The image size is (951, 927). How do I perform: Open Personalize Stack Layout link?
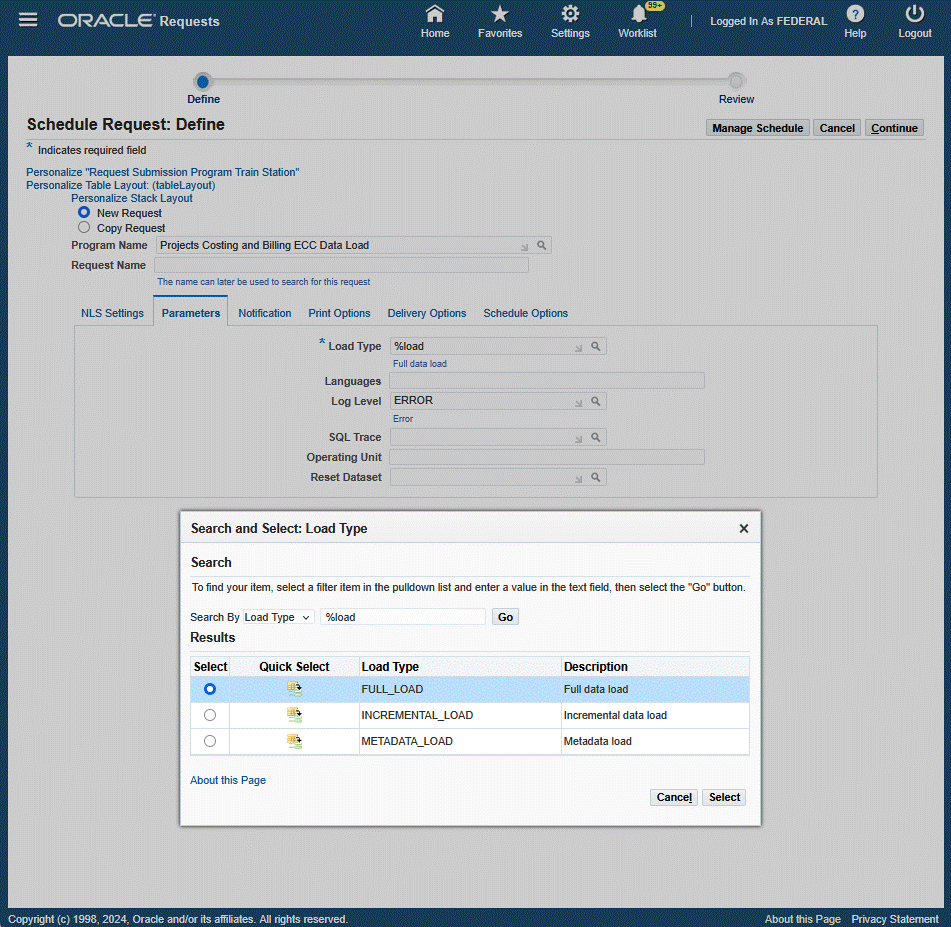tap(132, 198)
